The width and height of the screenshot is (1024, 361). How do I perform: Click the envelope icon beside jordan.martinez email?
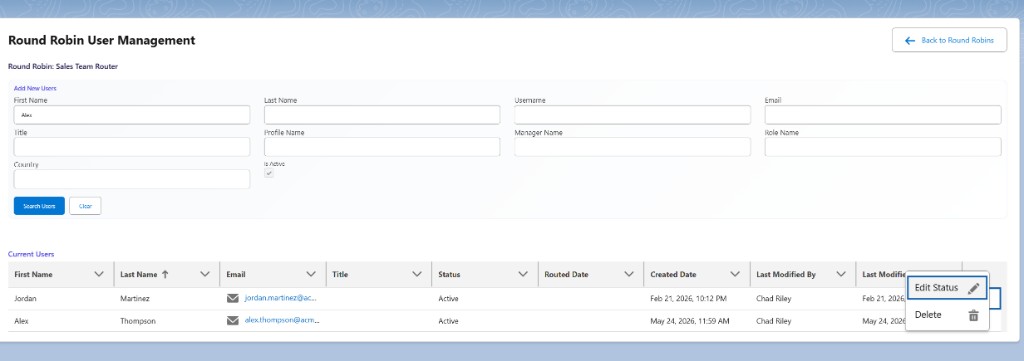click(232, 298)
